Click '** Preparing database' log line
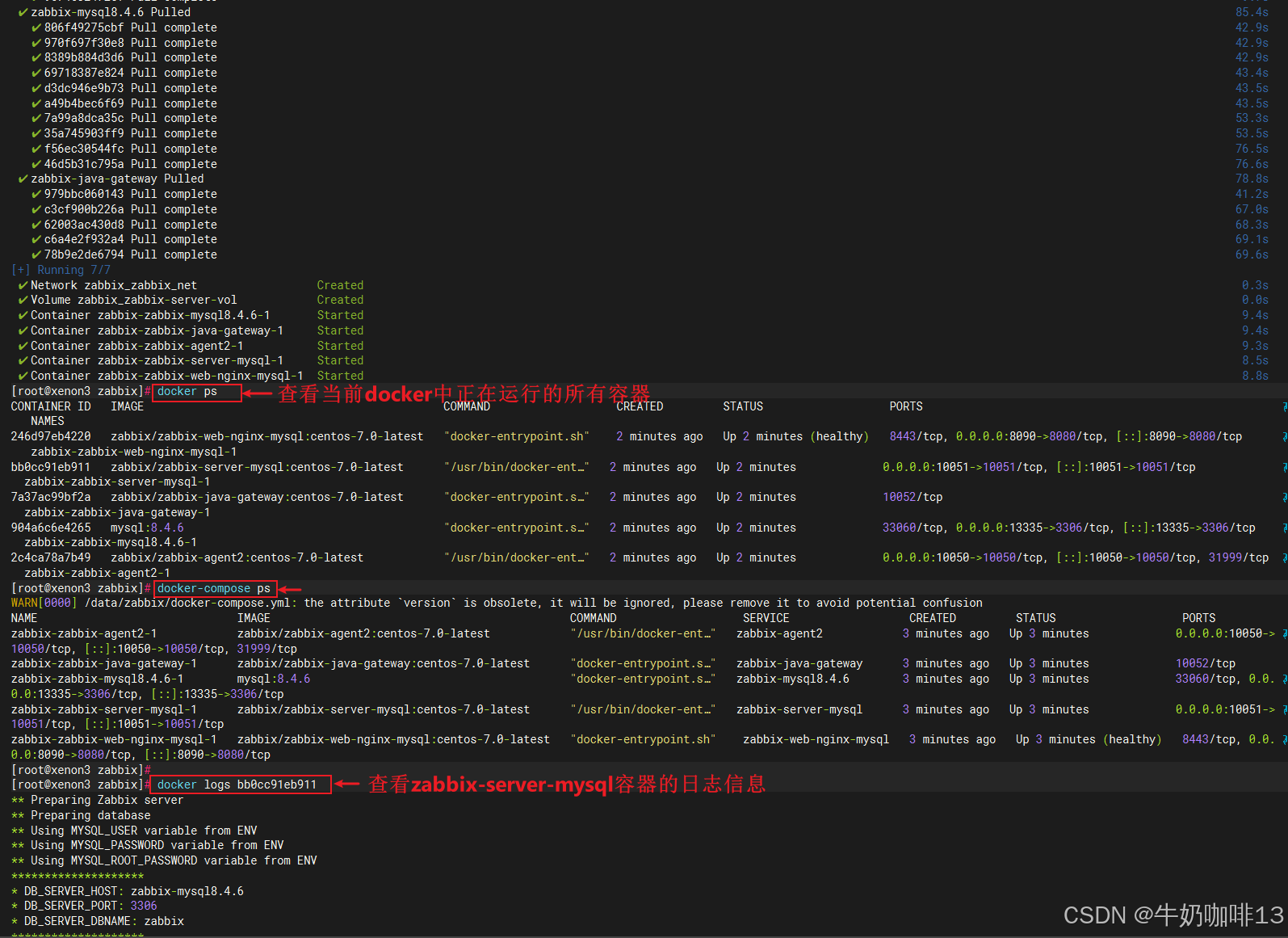This screenshot has height=938, width=1288. (81, 815)
